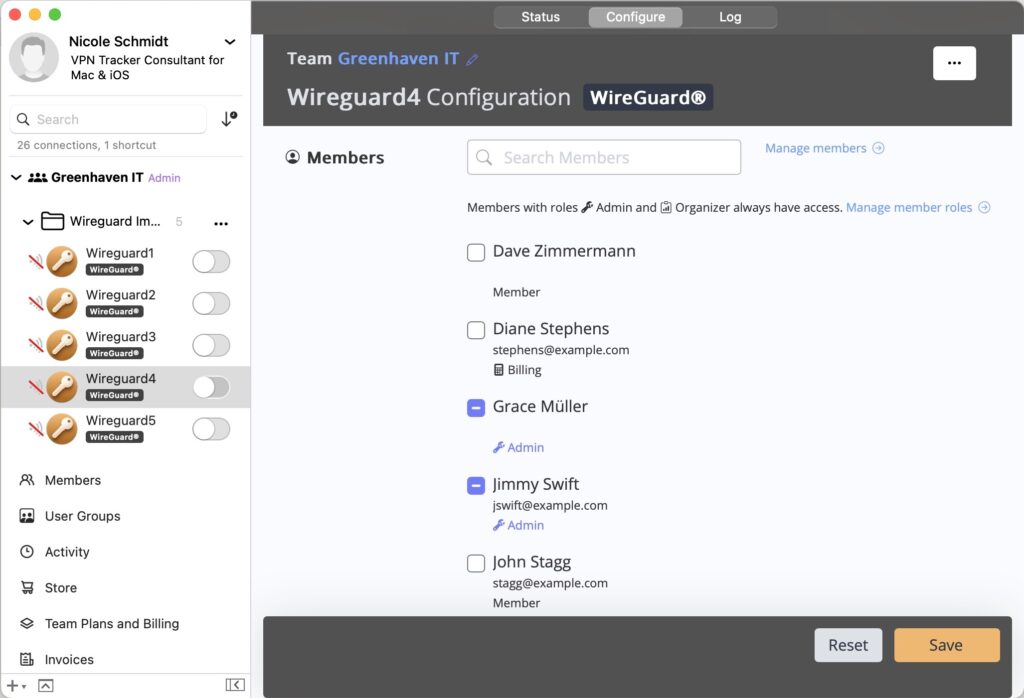Click the Wireguard5 key icon
This screenshot has width=1024, height=698.
(62, 429)
